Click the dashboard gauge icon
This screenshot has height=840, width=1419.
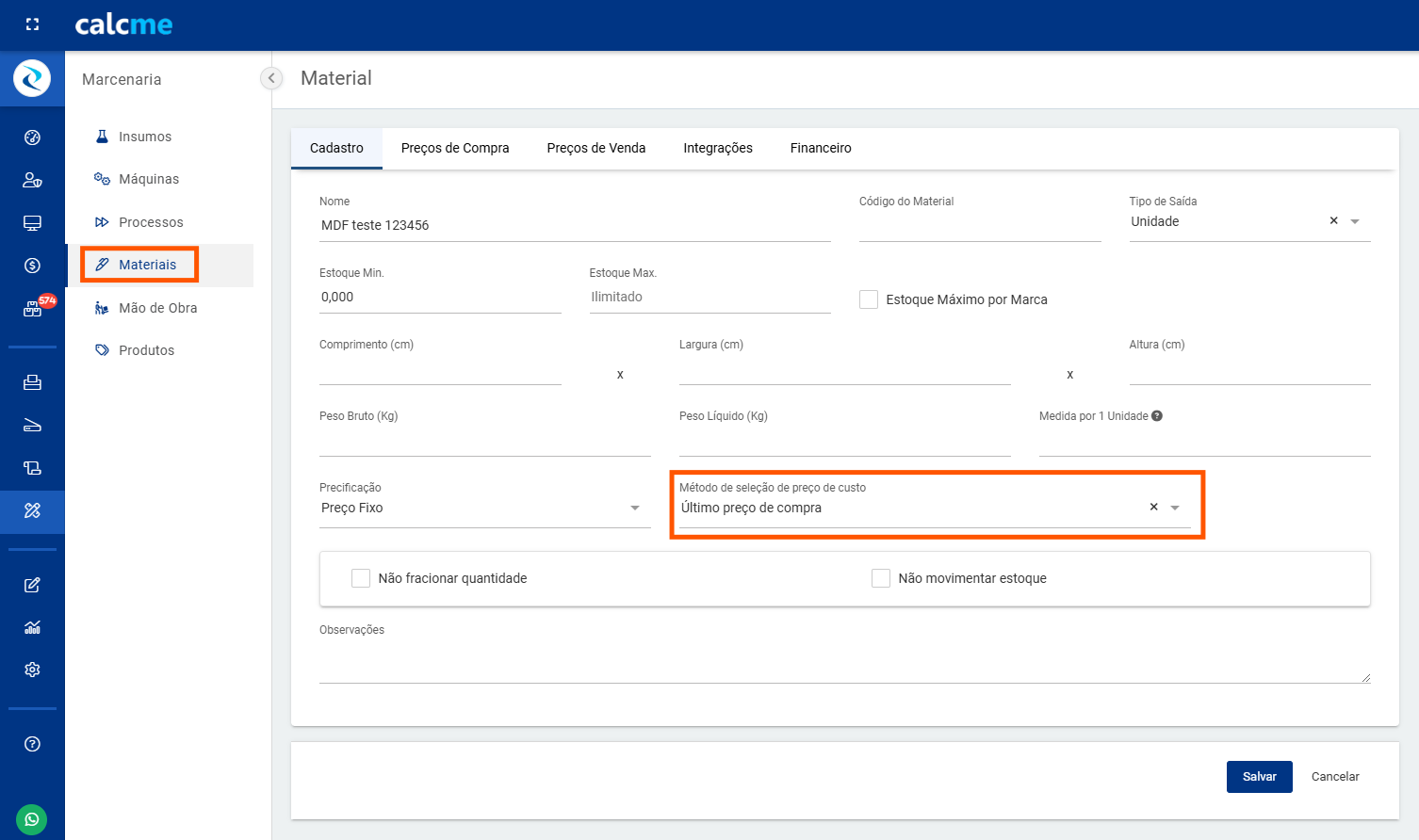point(32,137)
